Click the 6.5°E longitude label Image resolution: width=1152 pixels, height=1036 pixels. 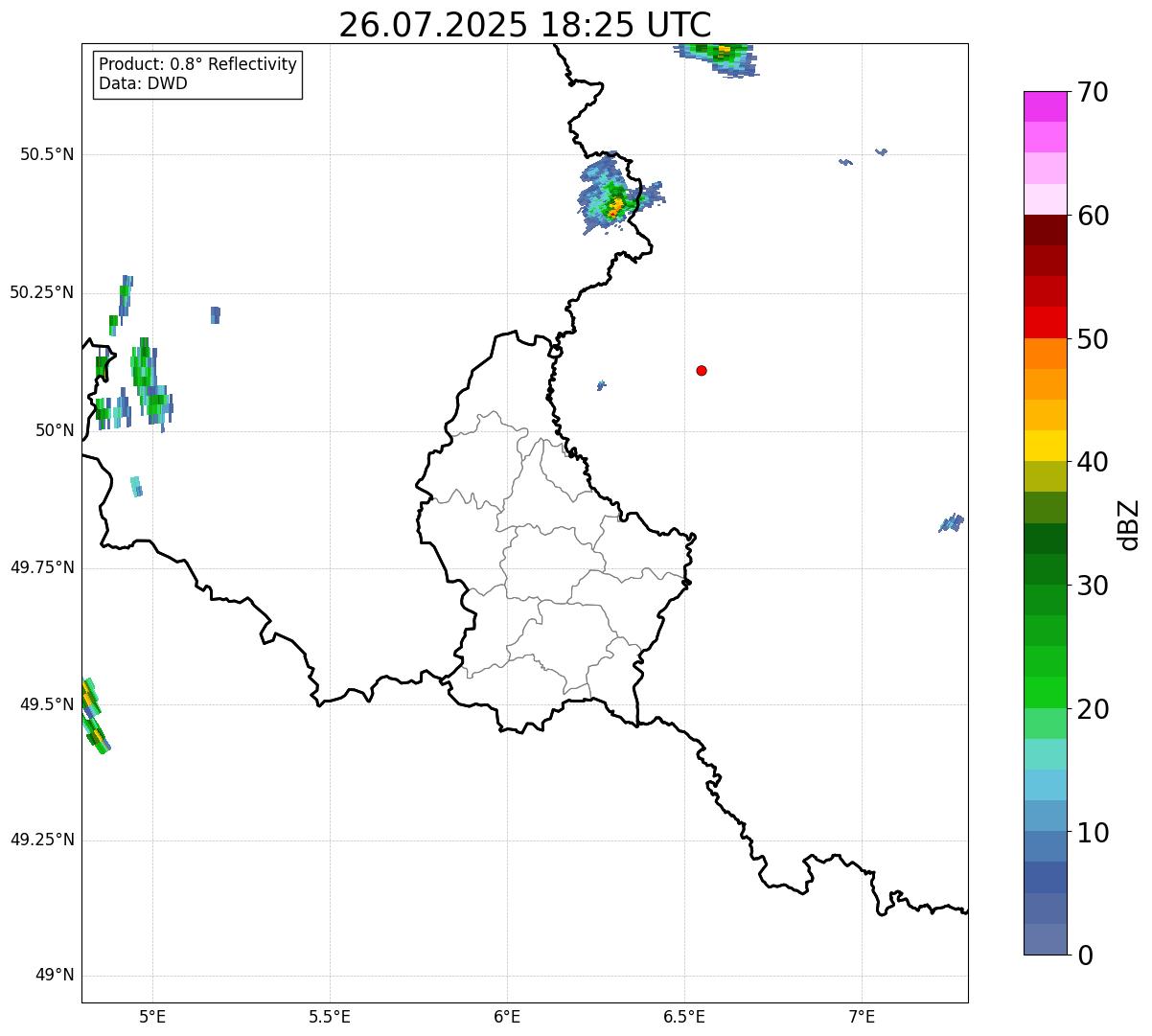(684, 1017)
